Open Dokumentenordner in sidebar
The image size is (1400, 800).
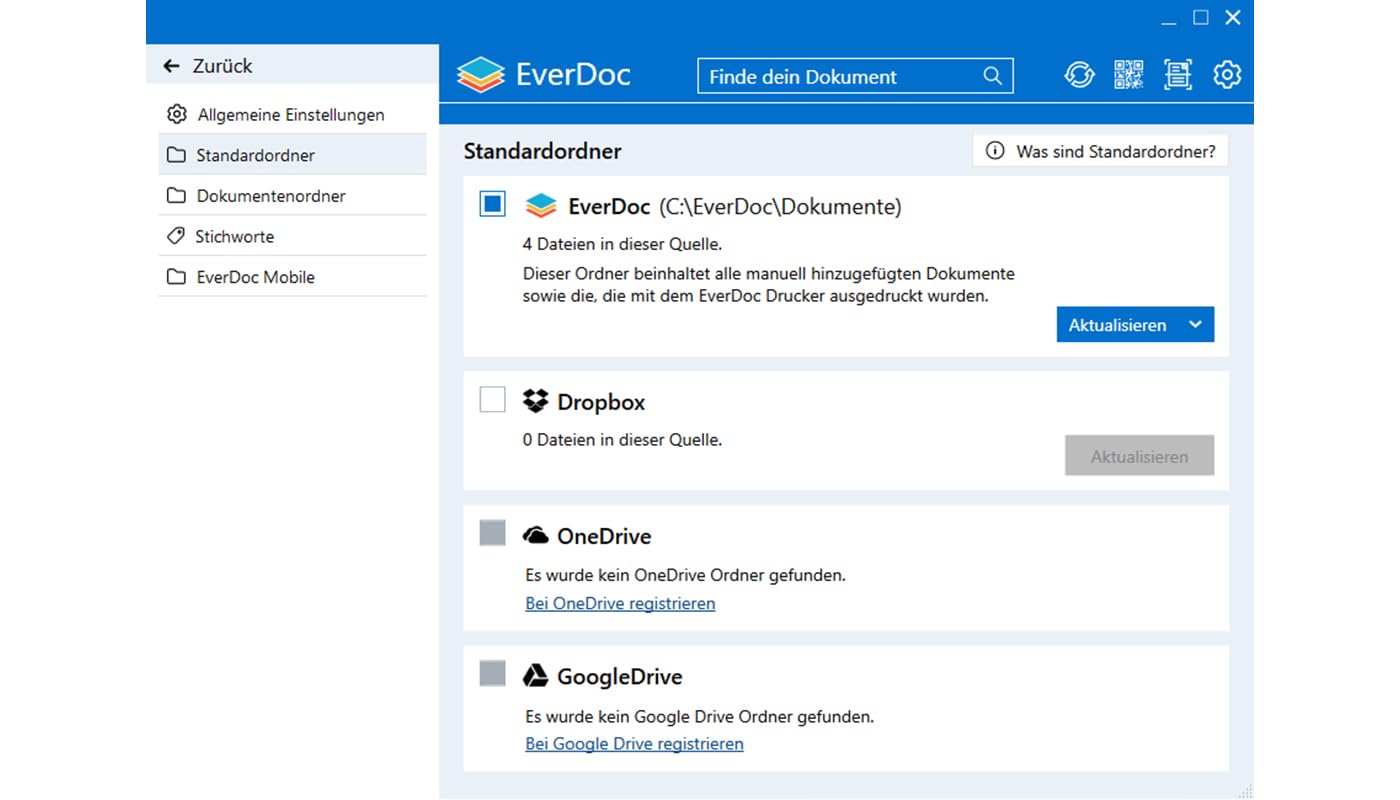[292, 196]
